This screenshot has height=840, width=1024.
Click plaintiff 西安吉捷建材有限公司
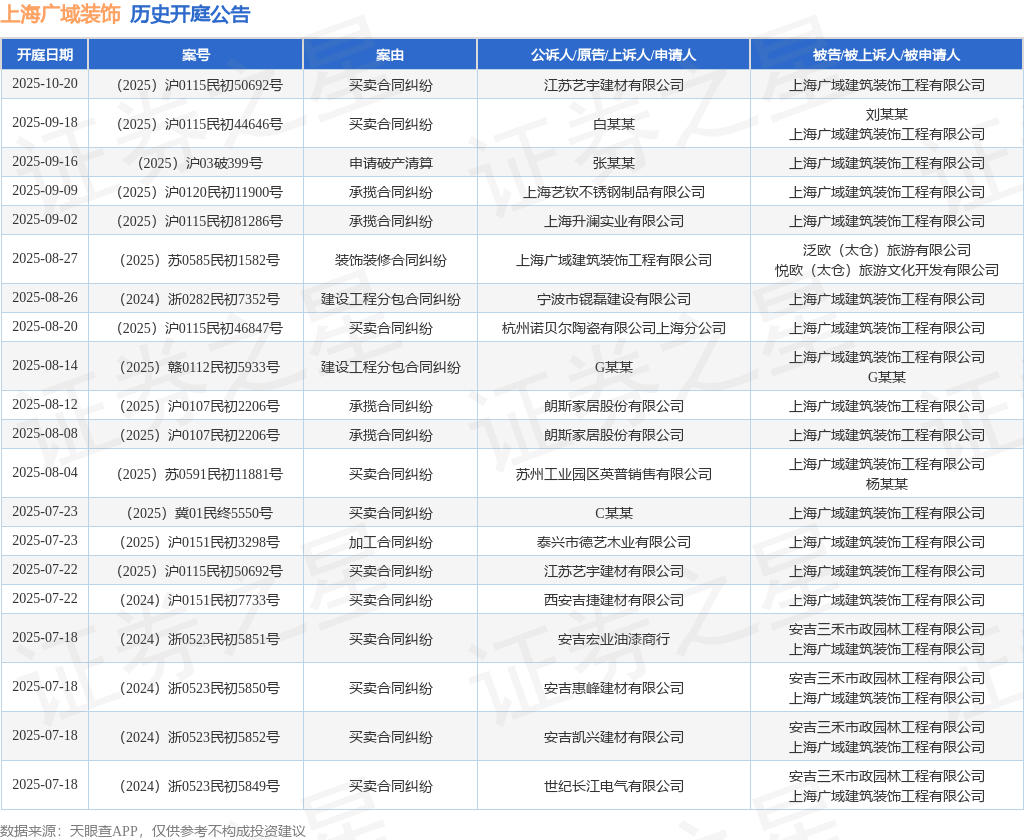[613, 600]
